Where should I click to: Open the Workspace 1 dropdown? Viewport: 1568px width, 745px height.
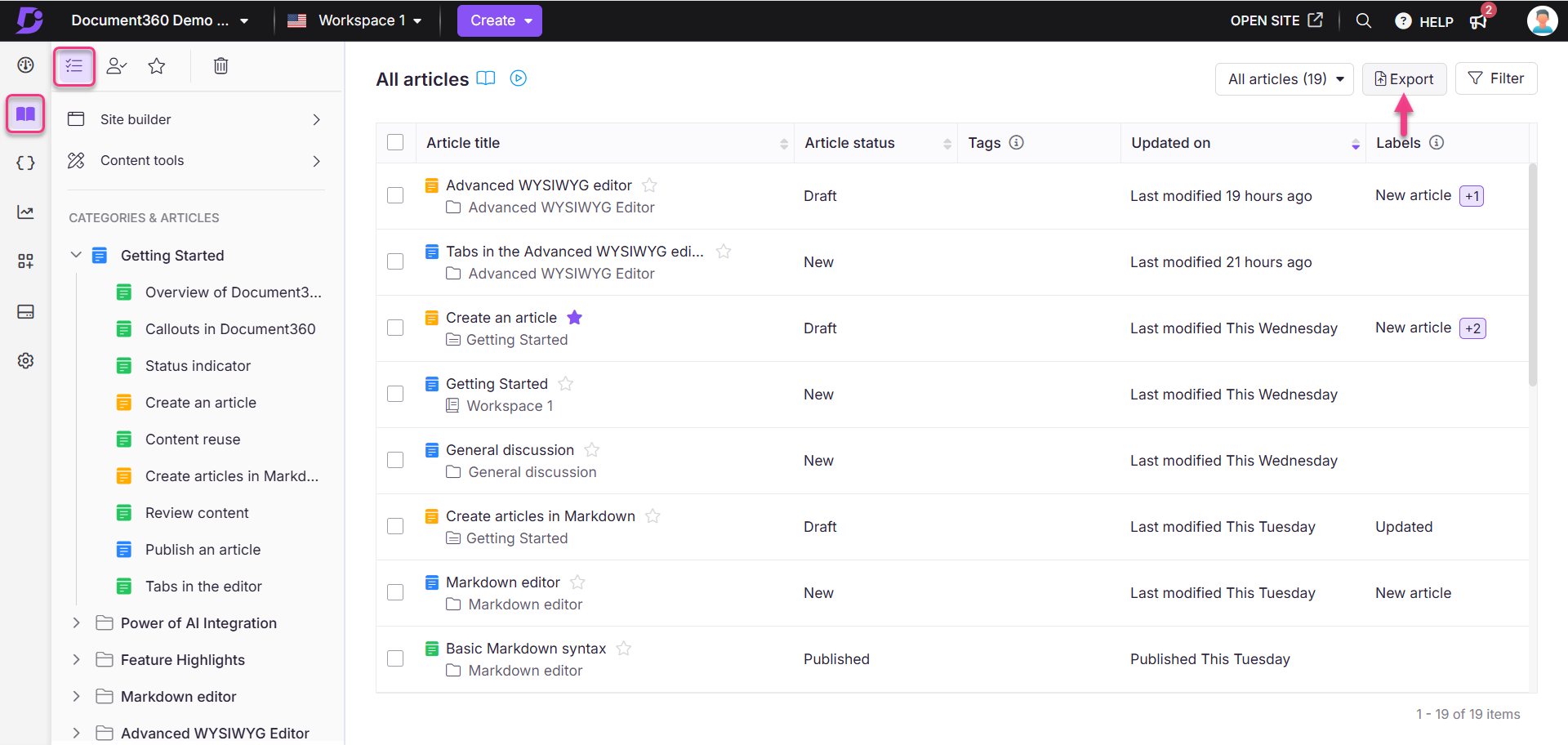point(354,20)
